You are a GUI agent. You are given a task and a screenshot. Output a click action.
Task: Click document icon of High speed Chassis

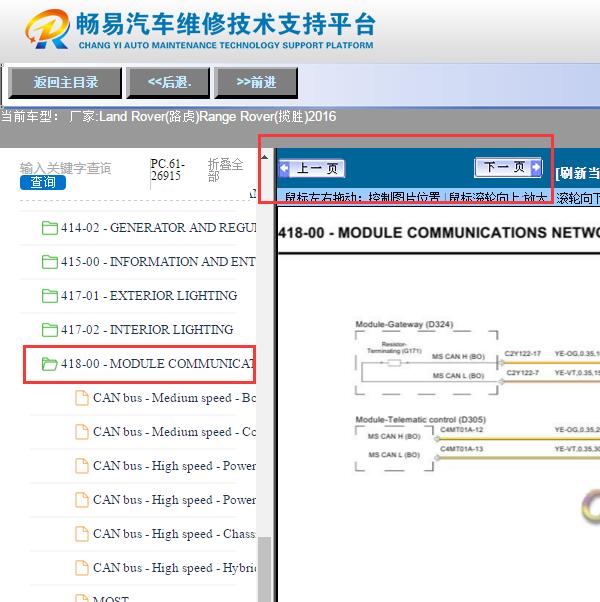[x=81, y=534]
